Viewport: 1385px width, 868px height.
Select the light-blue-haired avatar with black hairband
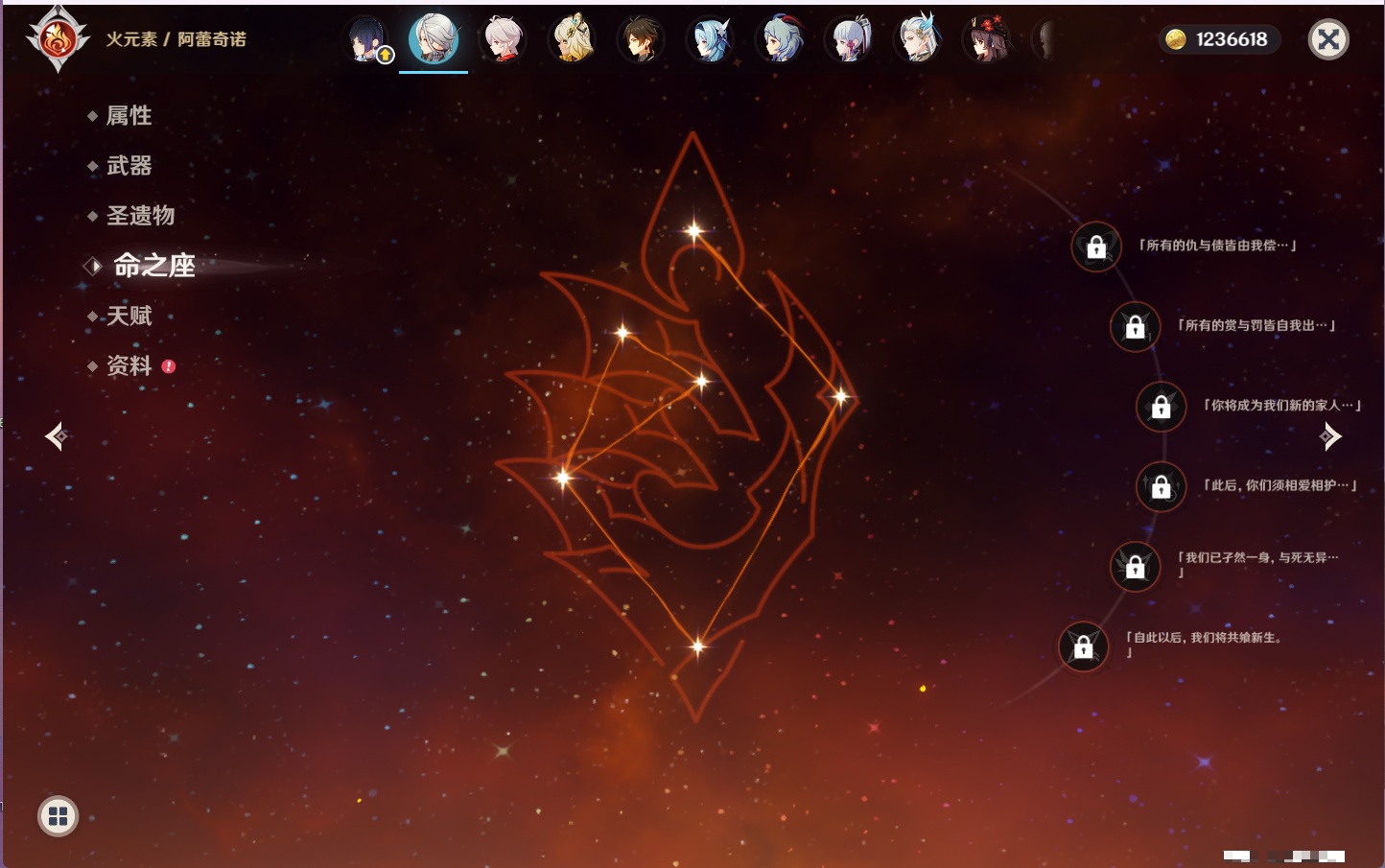(x=711, y=39)
